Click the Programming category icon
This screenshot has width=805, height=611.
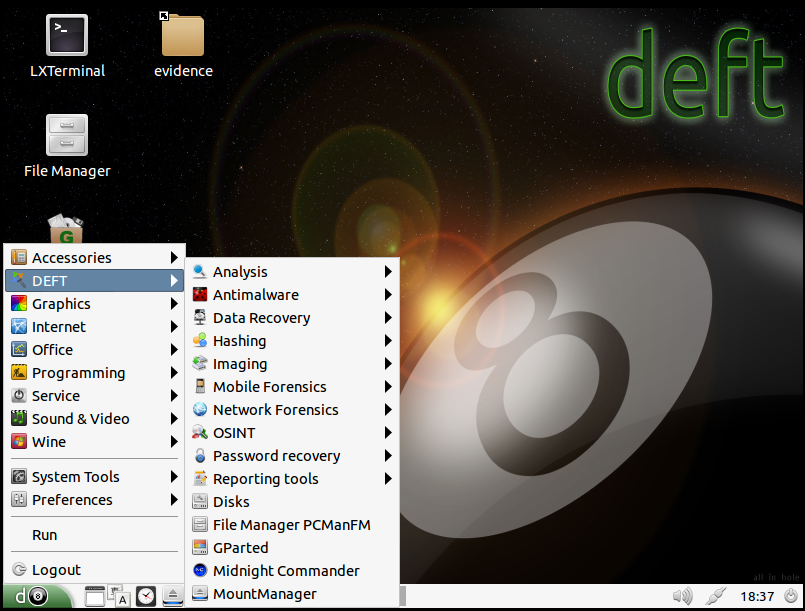click(x=19, y=373)
